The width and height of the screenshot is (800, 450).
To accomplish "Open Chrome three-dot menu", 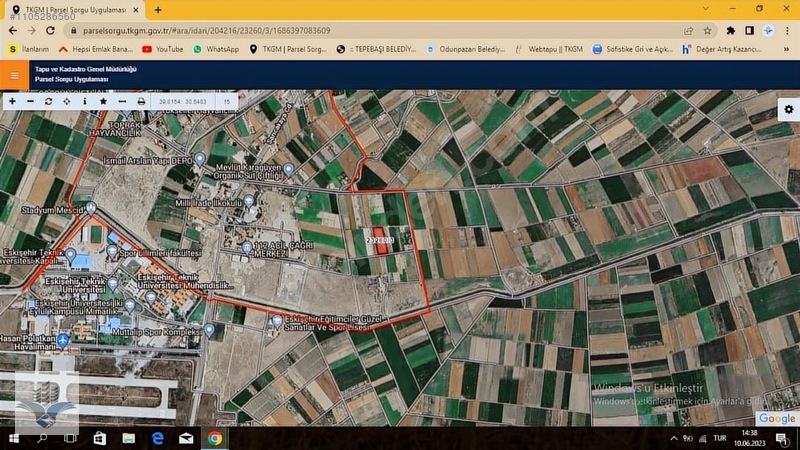I will [x=787, y=31].
